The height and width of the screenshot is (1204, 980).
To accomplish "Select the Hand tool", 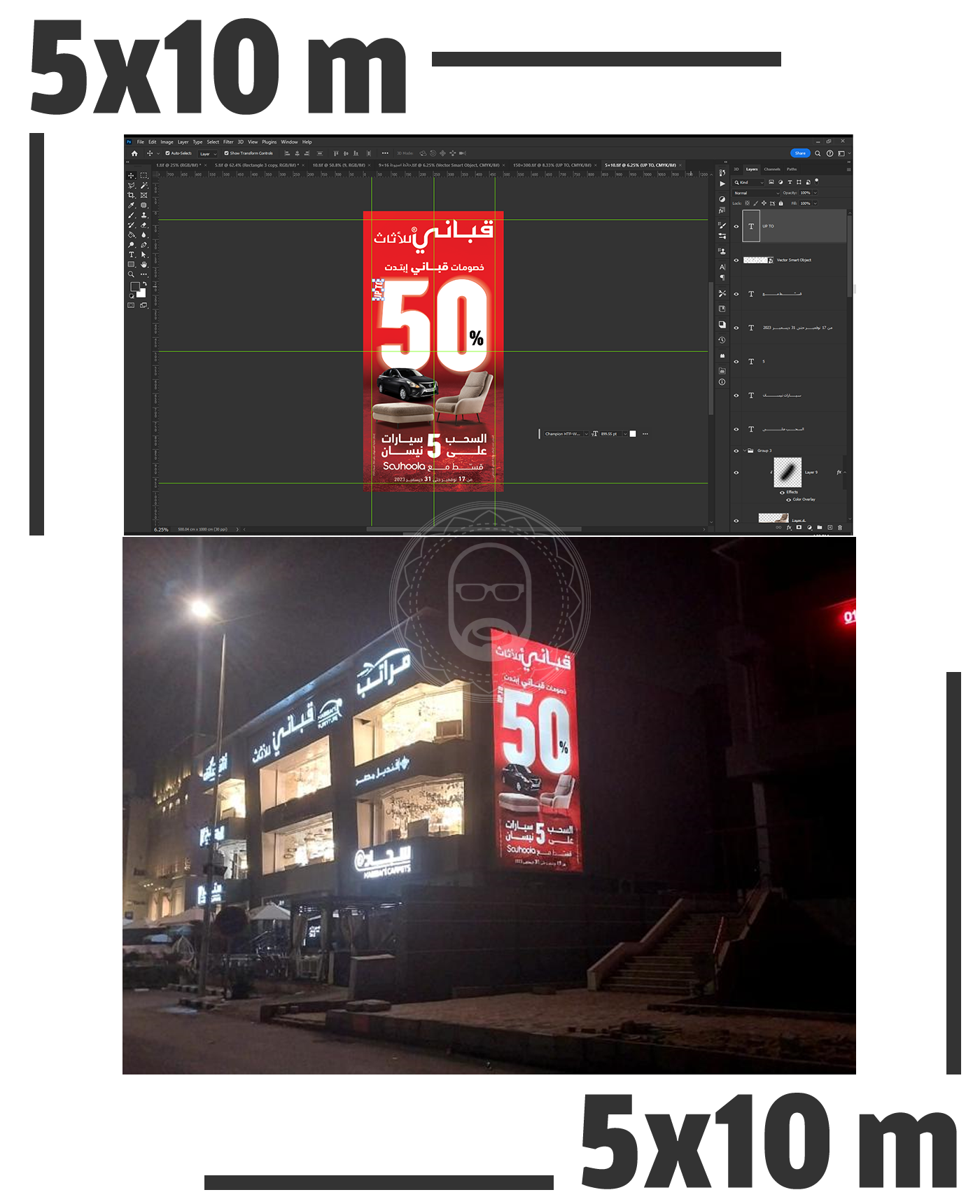I will [143, 265].
